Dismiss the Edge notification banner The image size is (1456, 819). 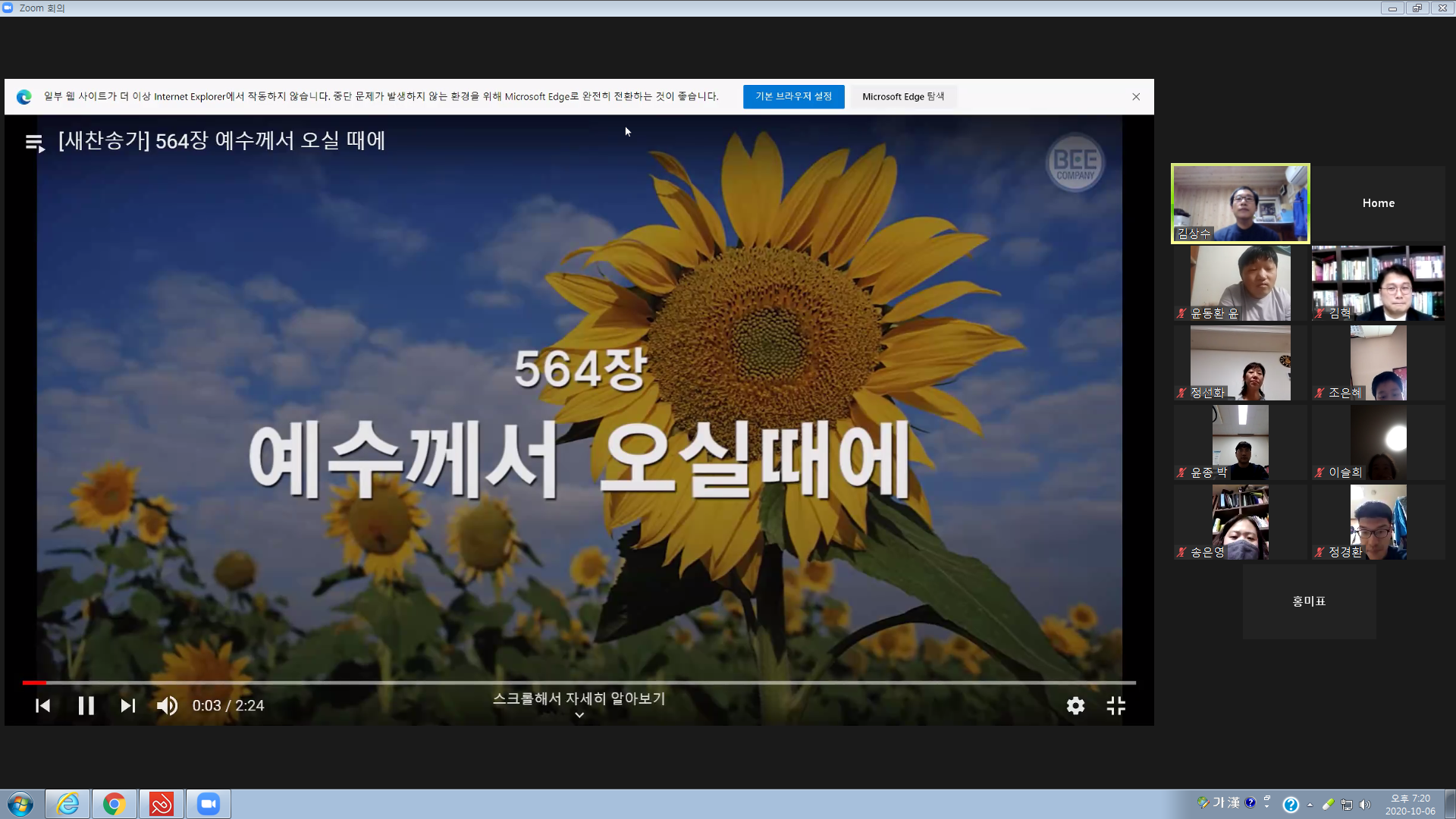(1136, 96)
